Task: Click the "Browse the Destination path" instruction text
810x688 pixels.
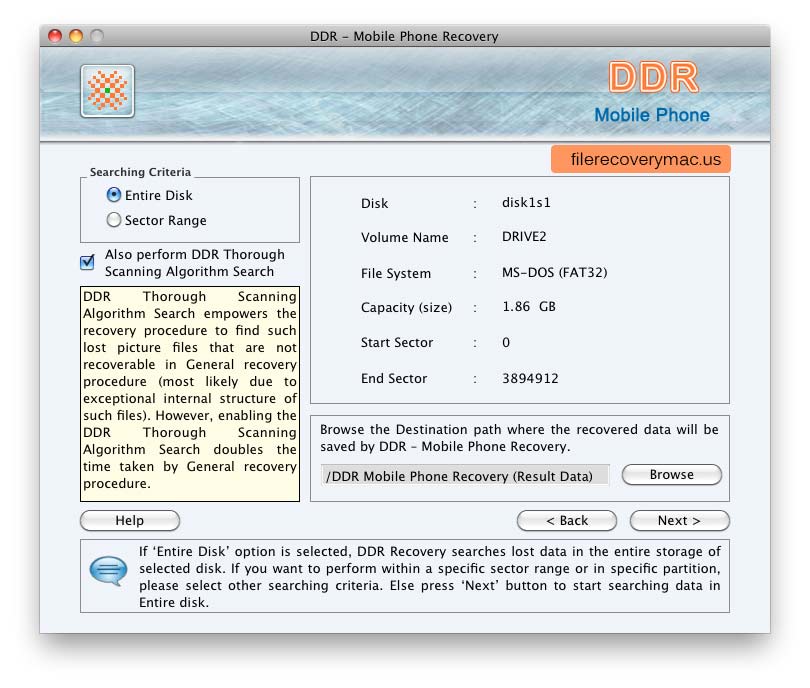Action: (519, 438)
